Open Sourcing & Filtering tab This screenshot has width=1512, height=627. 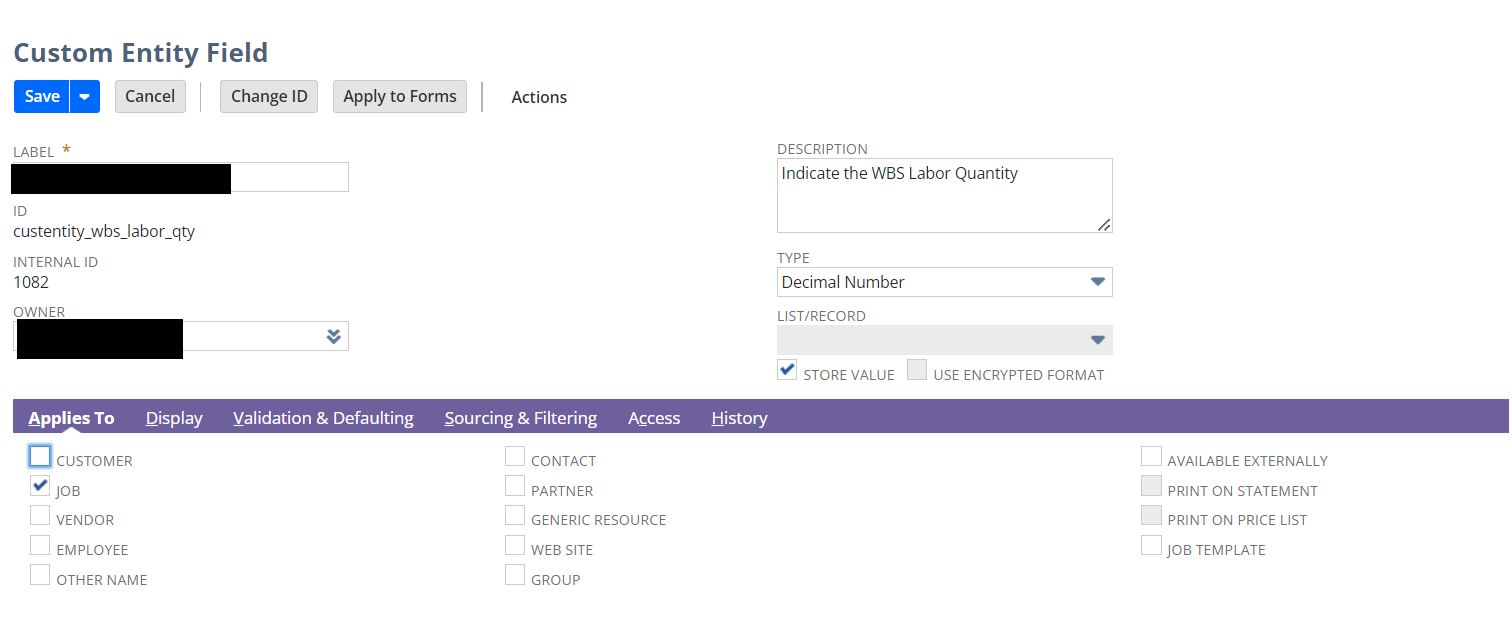[521, 418]
